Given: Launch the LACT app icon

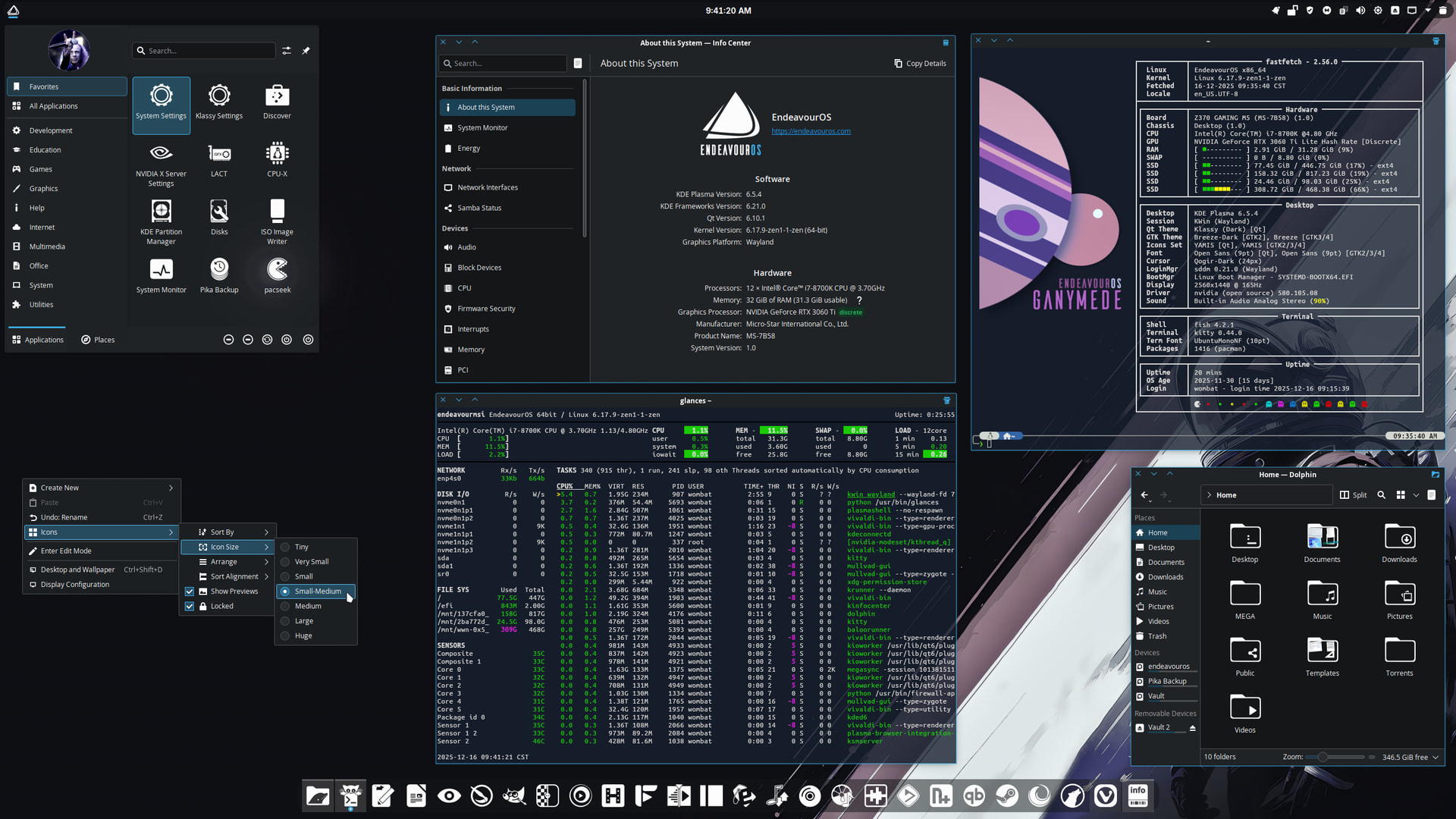Looking at the screenshot, I should click(219, 155).
